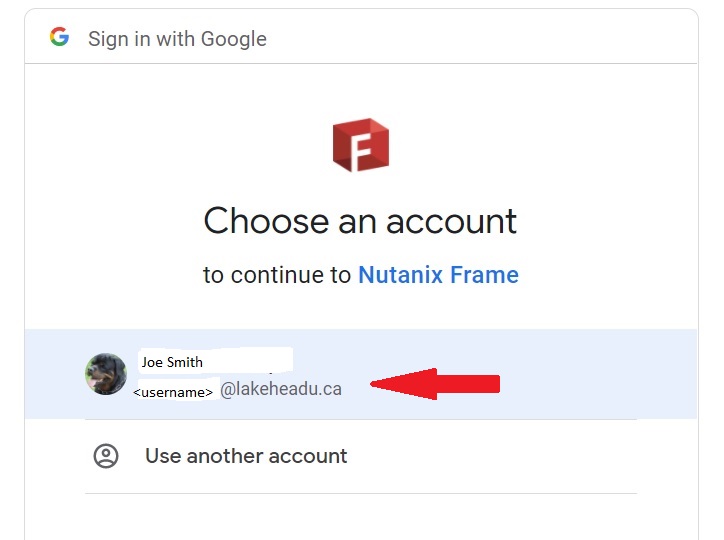
Task: Click empty space right of Use another account
Action: 500,456
